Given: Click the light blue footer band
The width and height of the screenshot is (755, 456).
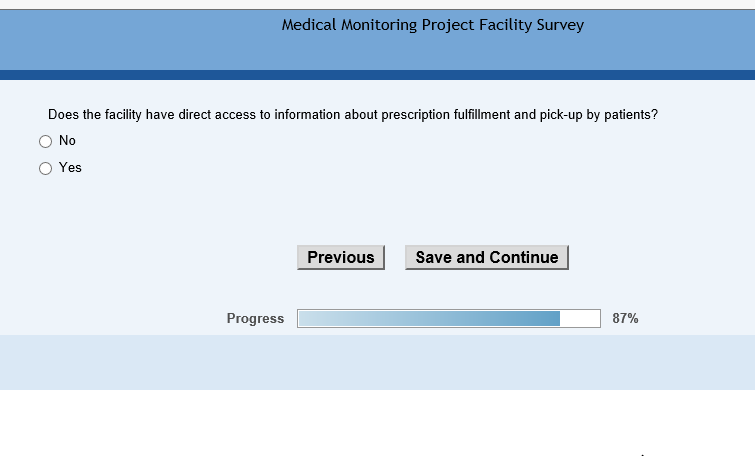Looking at the screenshot, I should click(377, 362).
